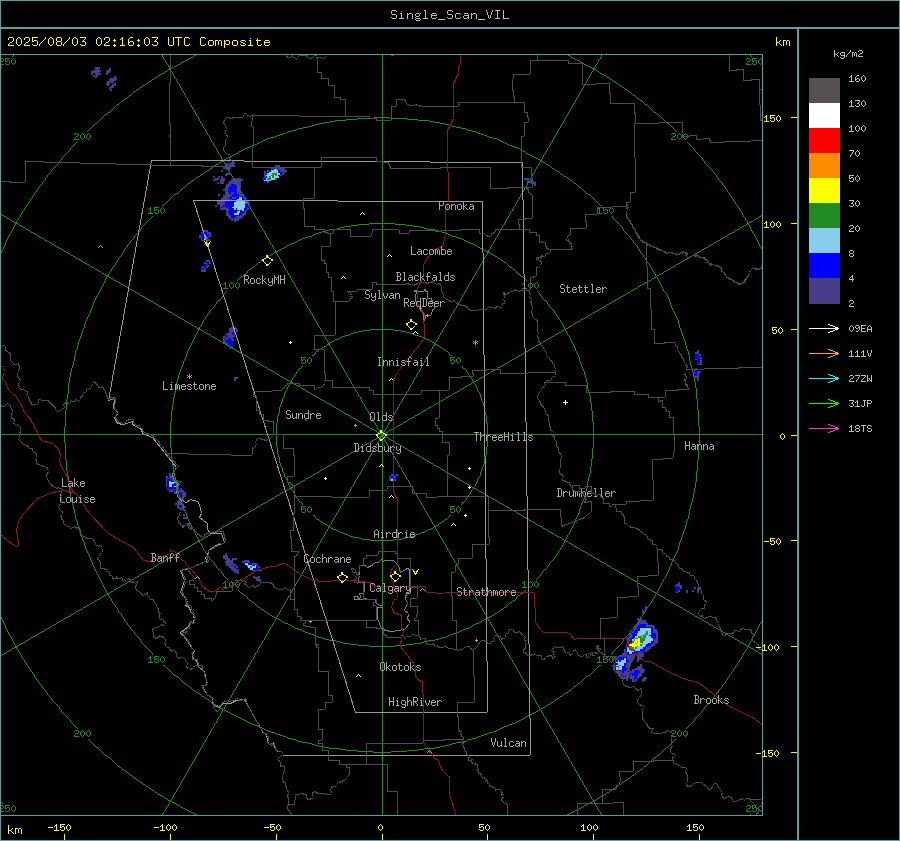Click the Hanna town label
900x841 pixels.
(699, 446)
